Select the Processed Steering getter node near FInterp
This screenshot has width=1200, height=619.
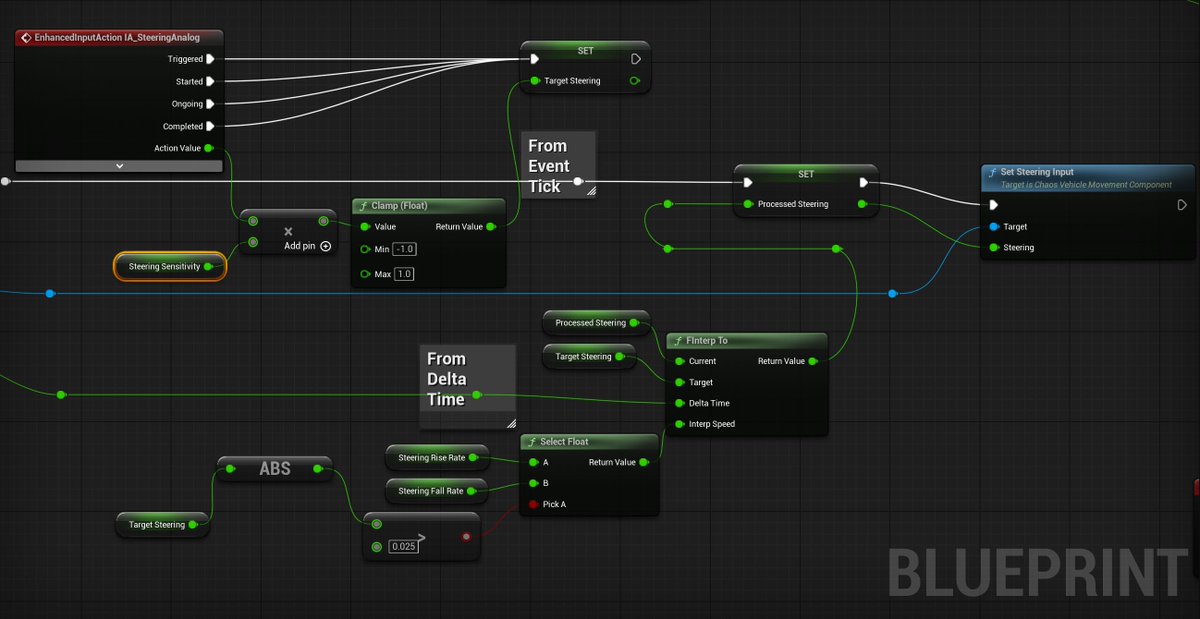click(595, 323)
